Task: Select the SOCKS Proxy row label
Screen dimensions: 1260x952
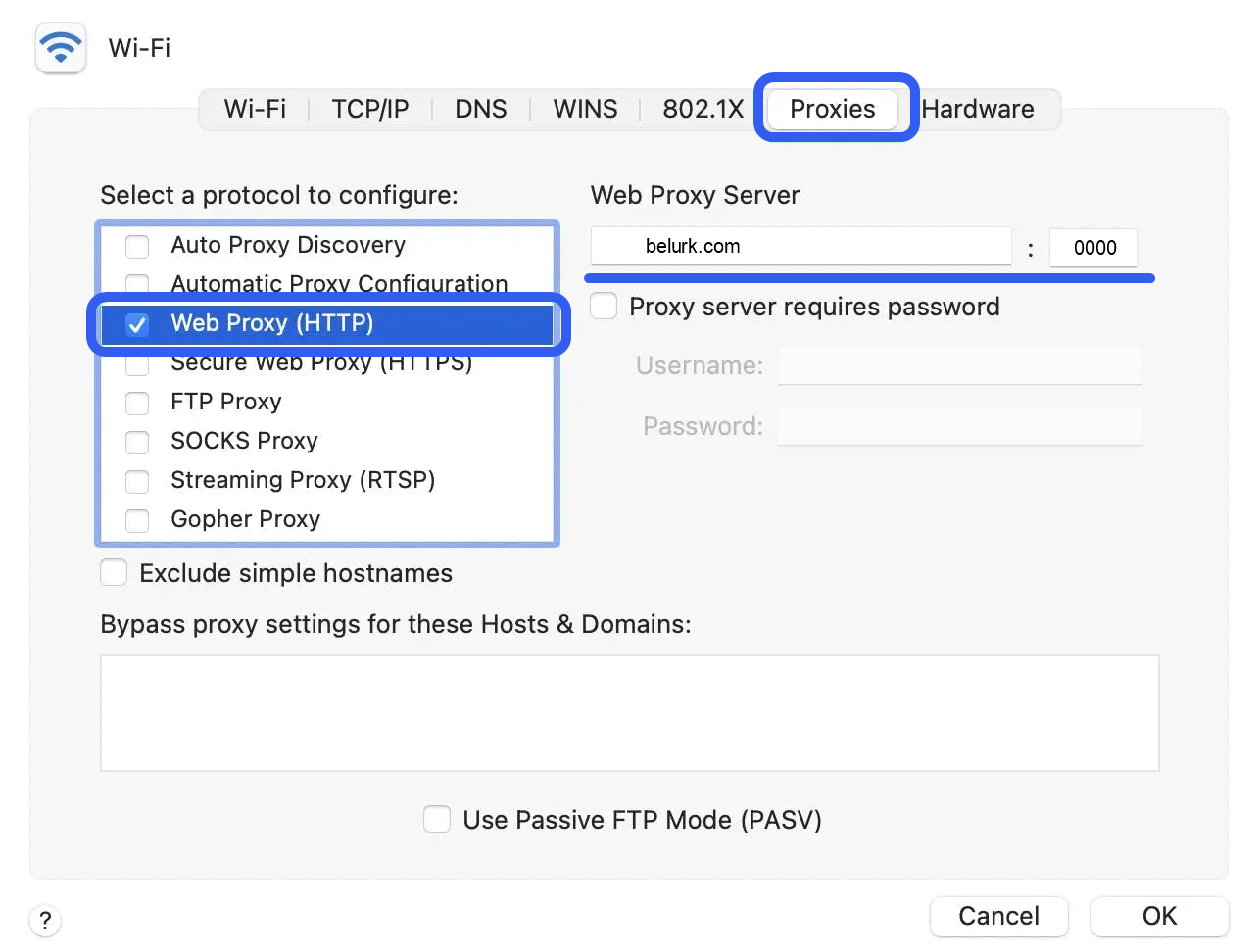Action: 244,441
